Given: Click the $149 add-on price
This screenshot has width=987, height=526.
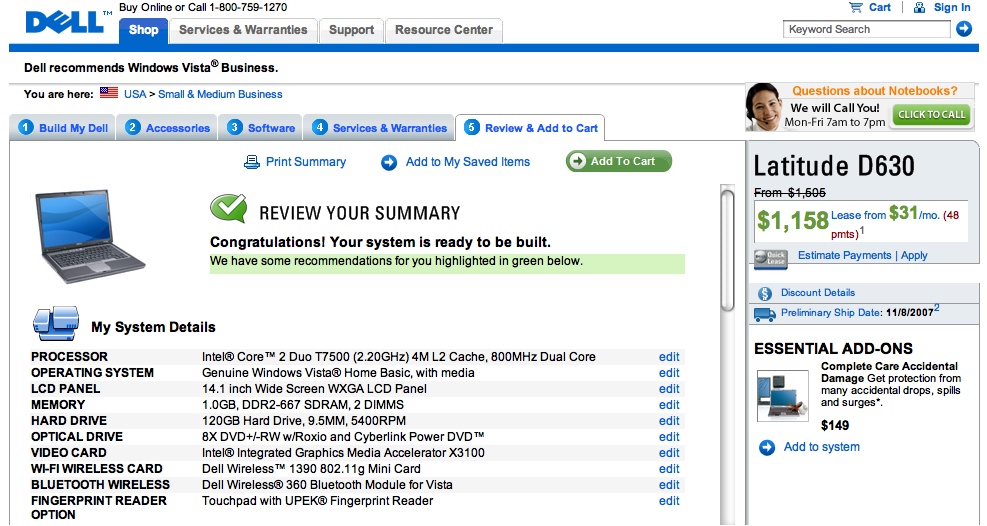Looking at the screenshot, I should [x=835, y=425].
